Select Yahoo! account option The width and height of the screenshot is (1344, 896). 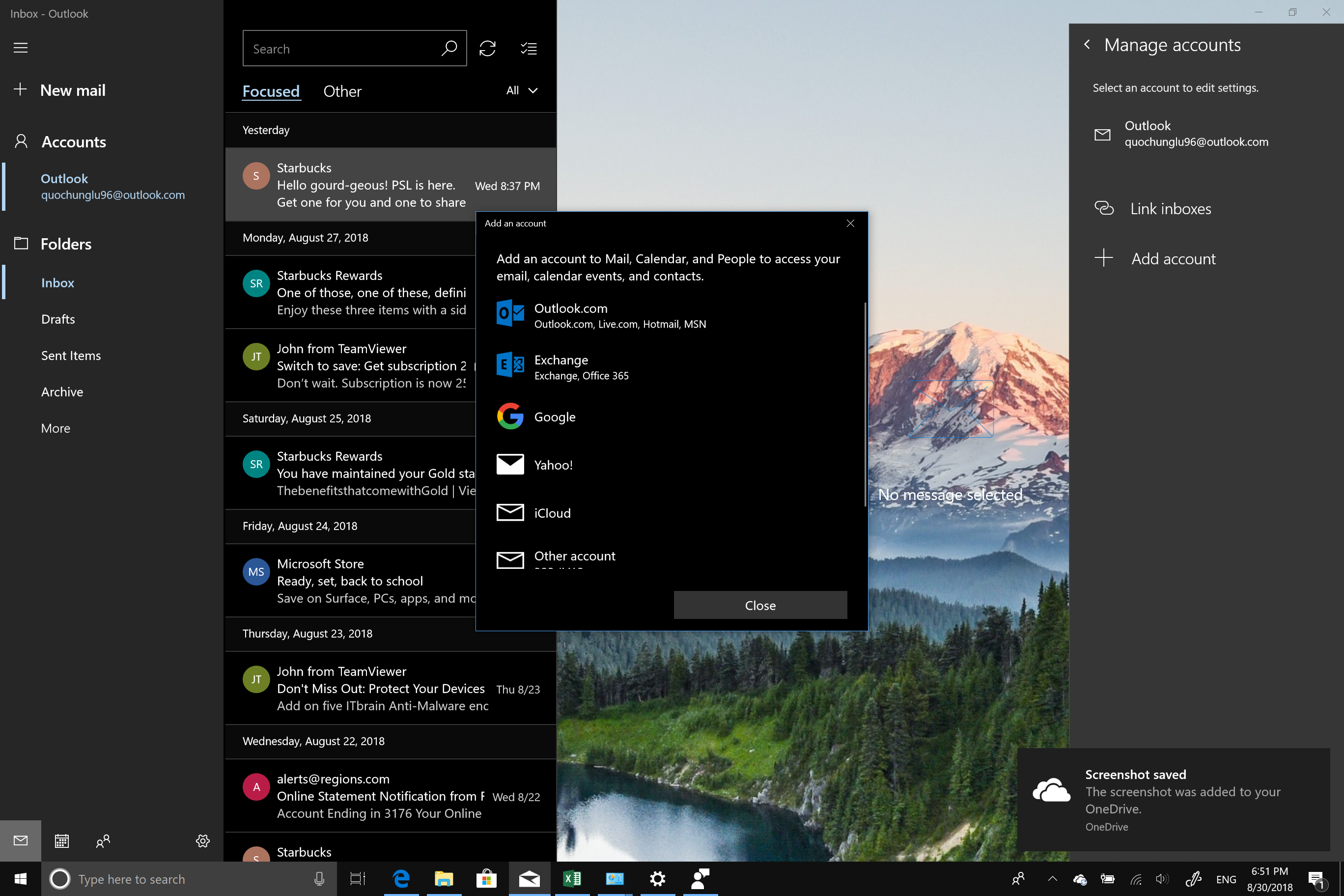click(672, 465)
